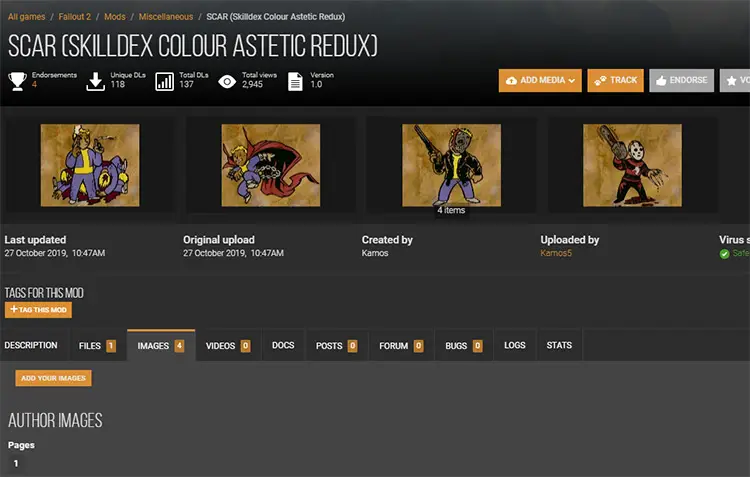
Task: Open the Bugs tab
Action: point(463,345)
